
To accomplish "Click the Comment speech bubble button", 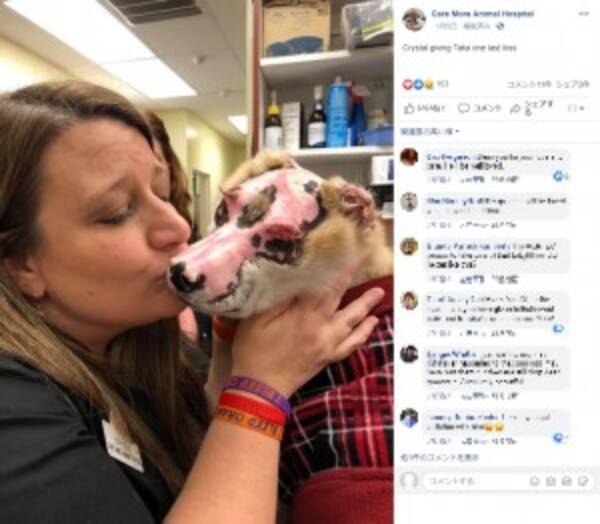I will (x=479, y=109).
